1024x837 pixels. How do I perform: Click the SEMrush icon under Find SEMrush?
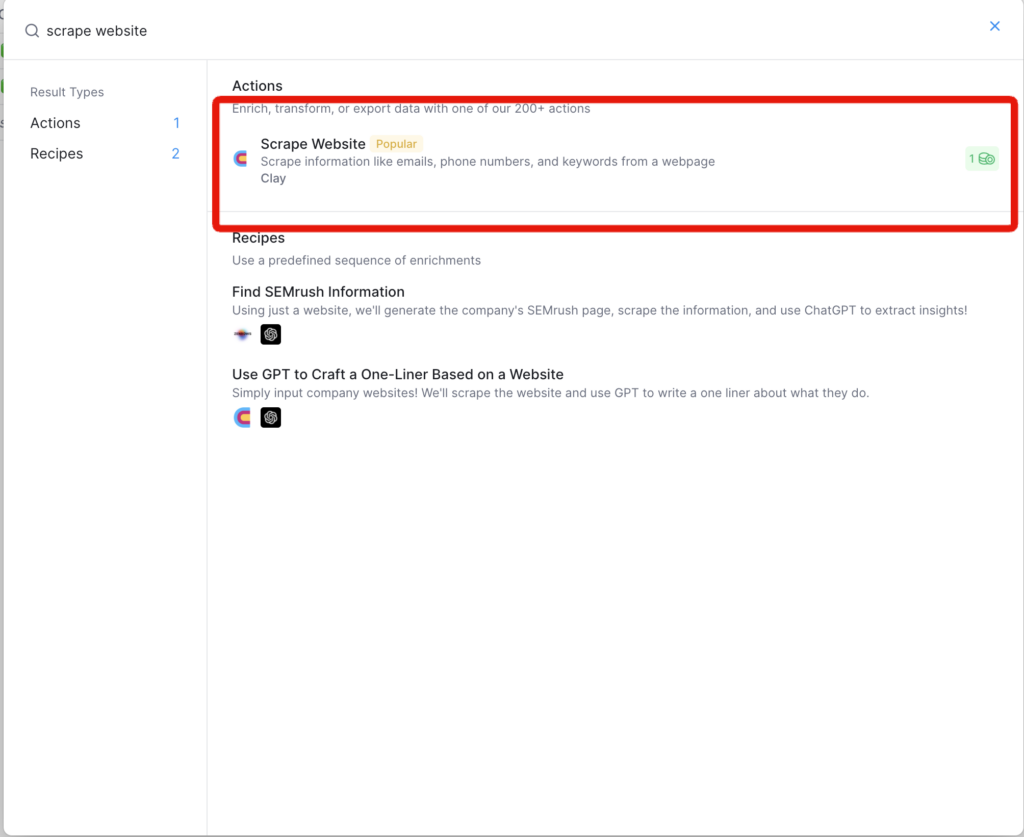(242, 334)
